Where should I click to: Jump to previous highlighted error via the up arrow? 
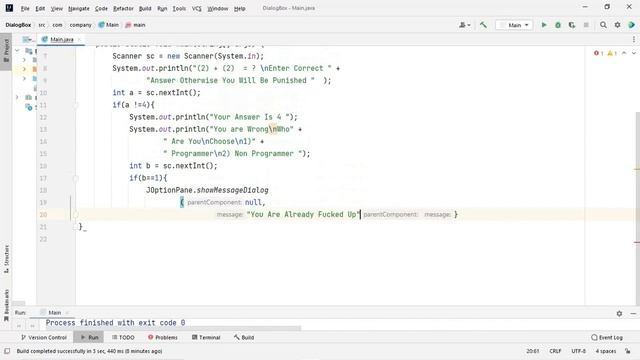click(x=624, y=53)
